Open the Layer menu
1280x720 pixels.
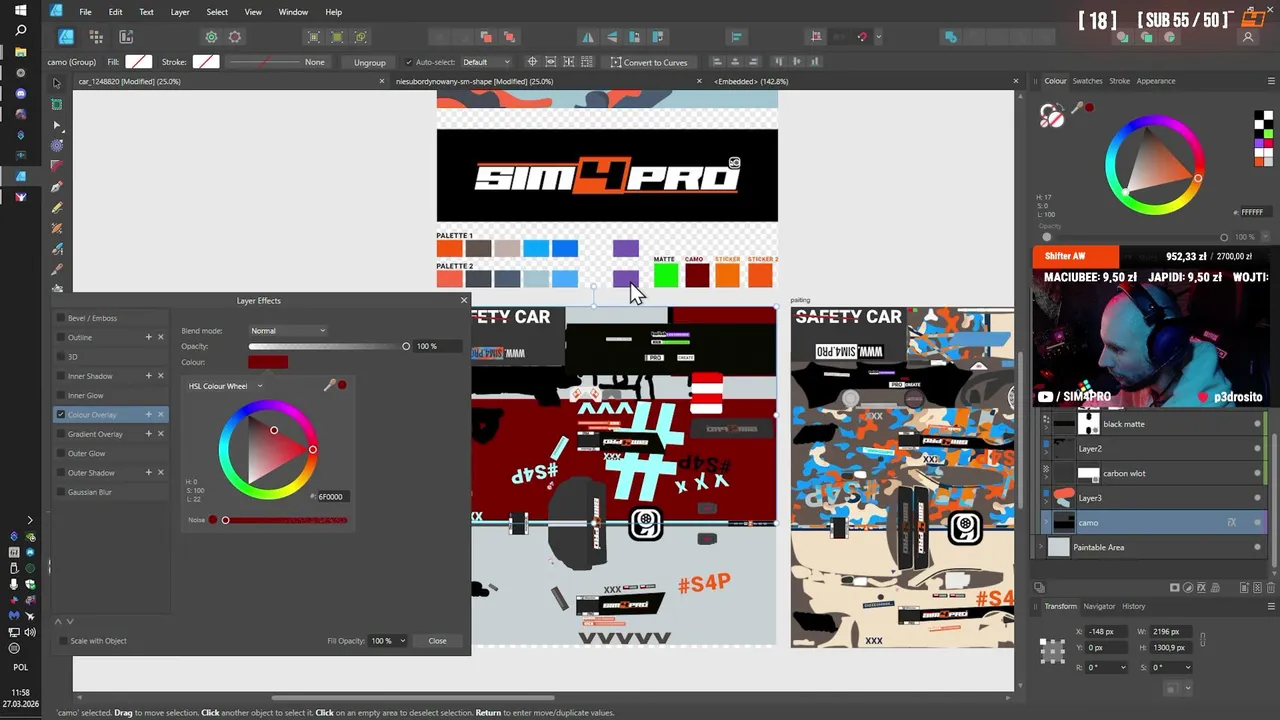[x=180, y=12]
